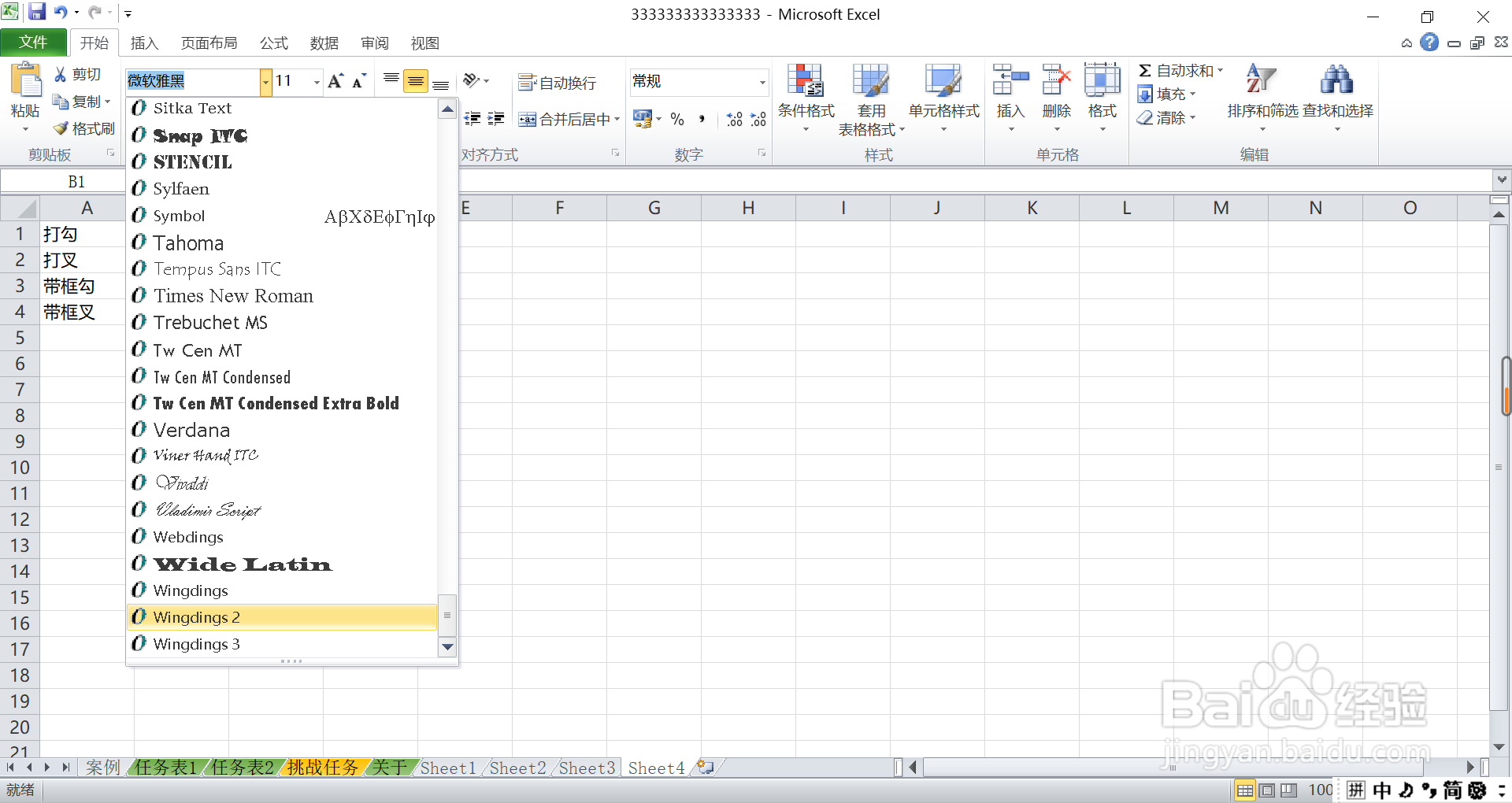Open Find and Select (查找和选择) binoculars
1512x803 pixels.
coord(1337,98)
